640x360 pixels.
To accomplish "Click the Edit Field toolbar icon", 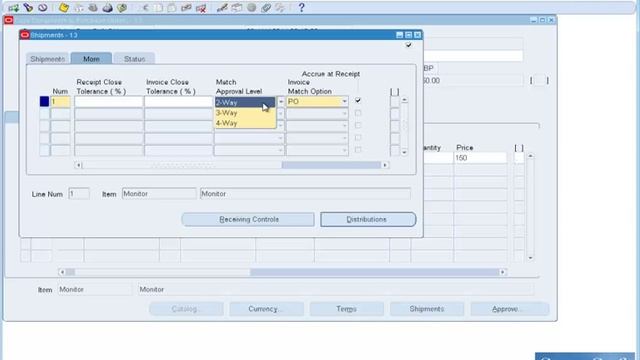I will pos(222,8).
